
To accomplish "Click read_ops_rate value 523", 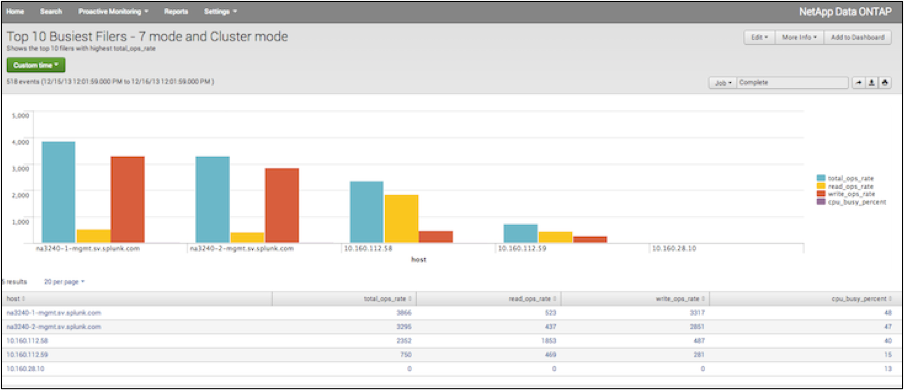I will [x=550, y=313].
